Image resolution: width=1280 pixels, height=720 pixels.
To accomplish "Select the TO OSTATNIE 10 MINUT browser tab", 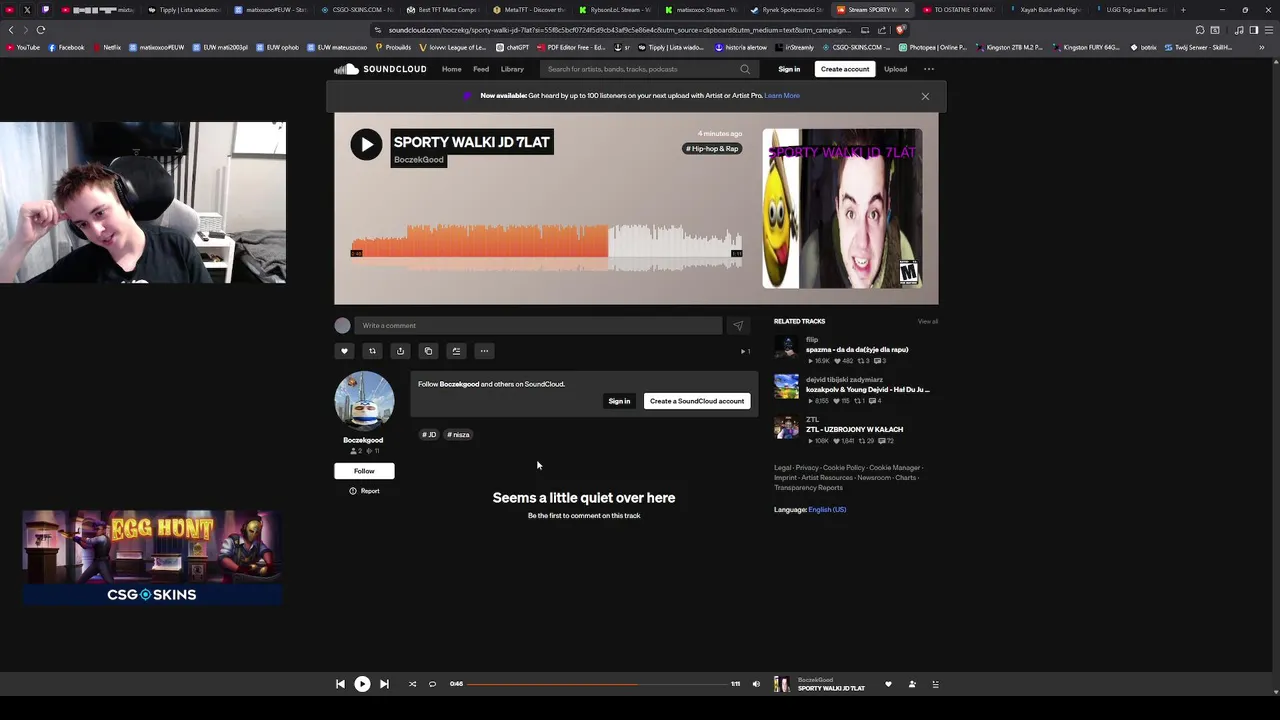I will [x=958, y=10].
